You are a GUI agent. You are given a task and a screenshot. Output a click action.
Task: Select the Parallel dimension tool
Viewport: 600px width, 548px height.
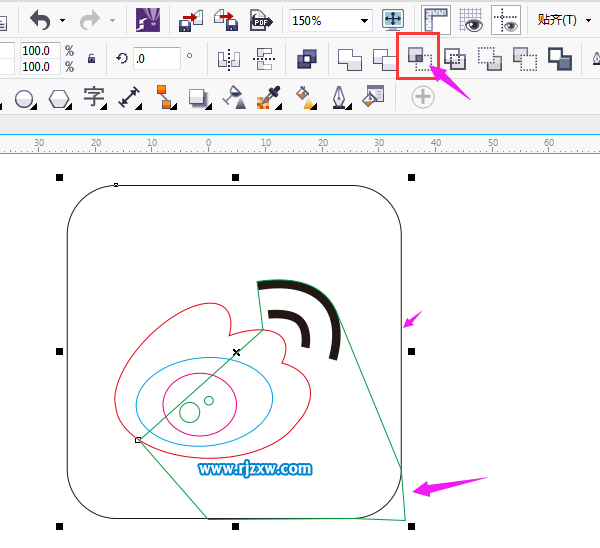(x=129, y=98)
